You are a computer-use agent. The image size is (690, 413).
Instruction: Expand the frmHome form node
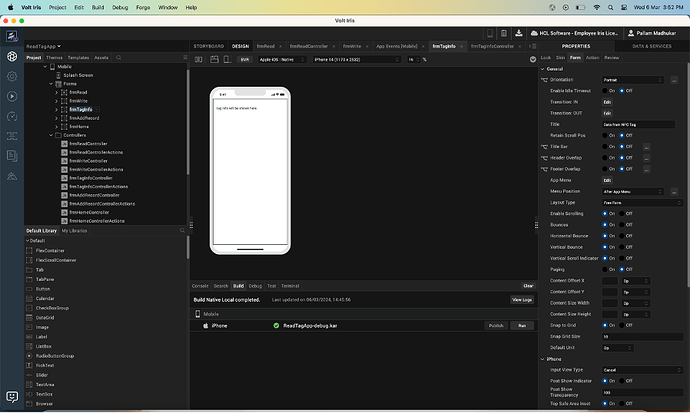coord(56,127)
